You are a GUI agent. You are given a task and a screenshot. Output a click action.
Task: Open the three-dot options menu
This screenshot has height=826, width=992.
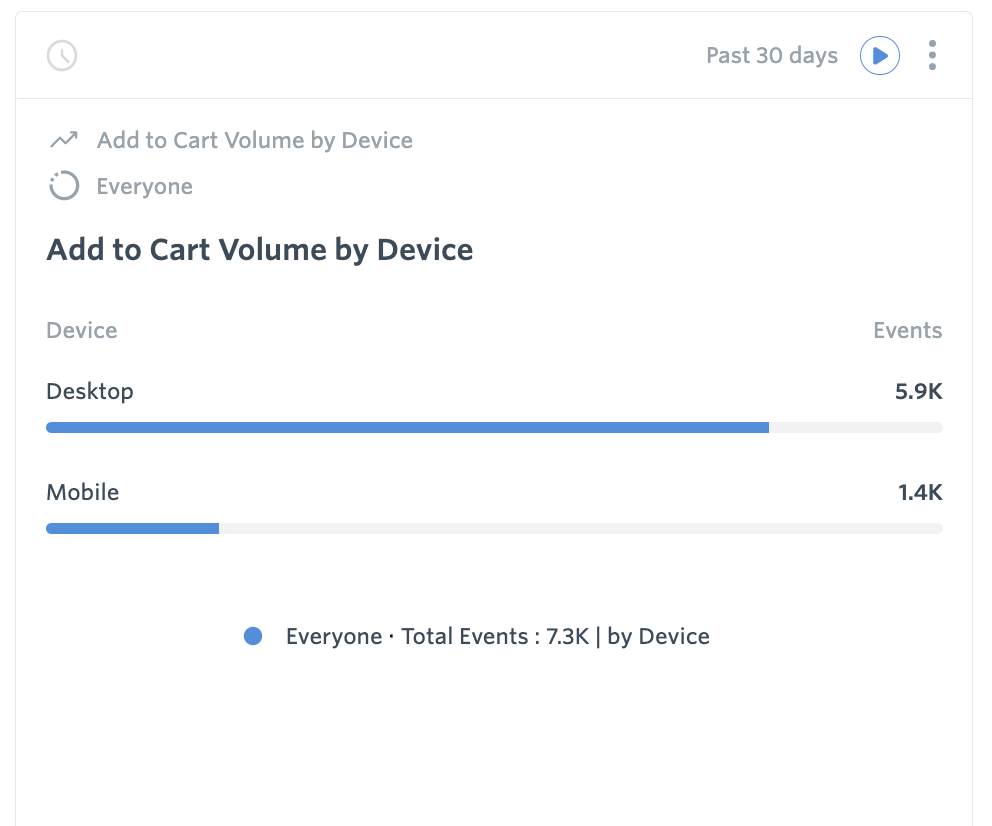[x=932, y=55]
